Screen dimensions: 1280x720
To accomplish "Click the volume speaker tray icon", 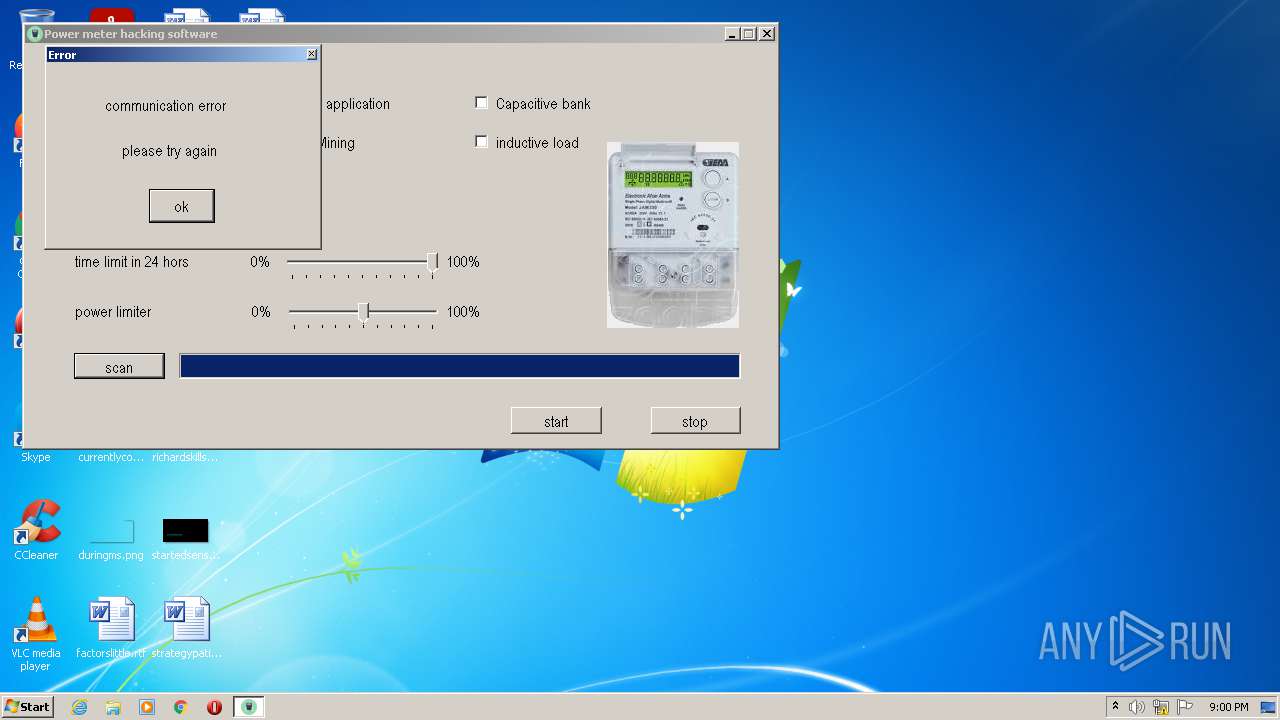I will click(1137, 707).
